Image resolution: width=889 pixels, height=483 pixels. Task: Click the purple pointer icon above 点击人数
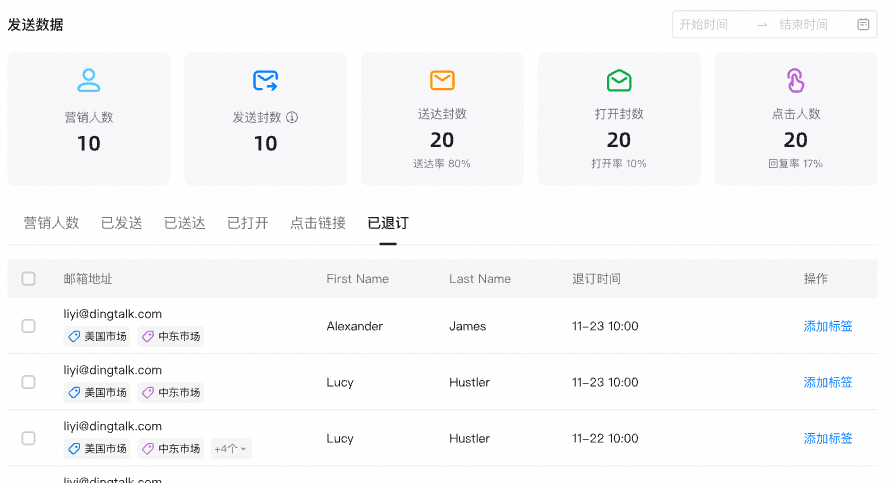pyautogui.click(x=795, y=80)
